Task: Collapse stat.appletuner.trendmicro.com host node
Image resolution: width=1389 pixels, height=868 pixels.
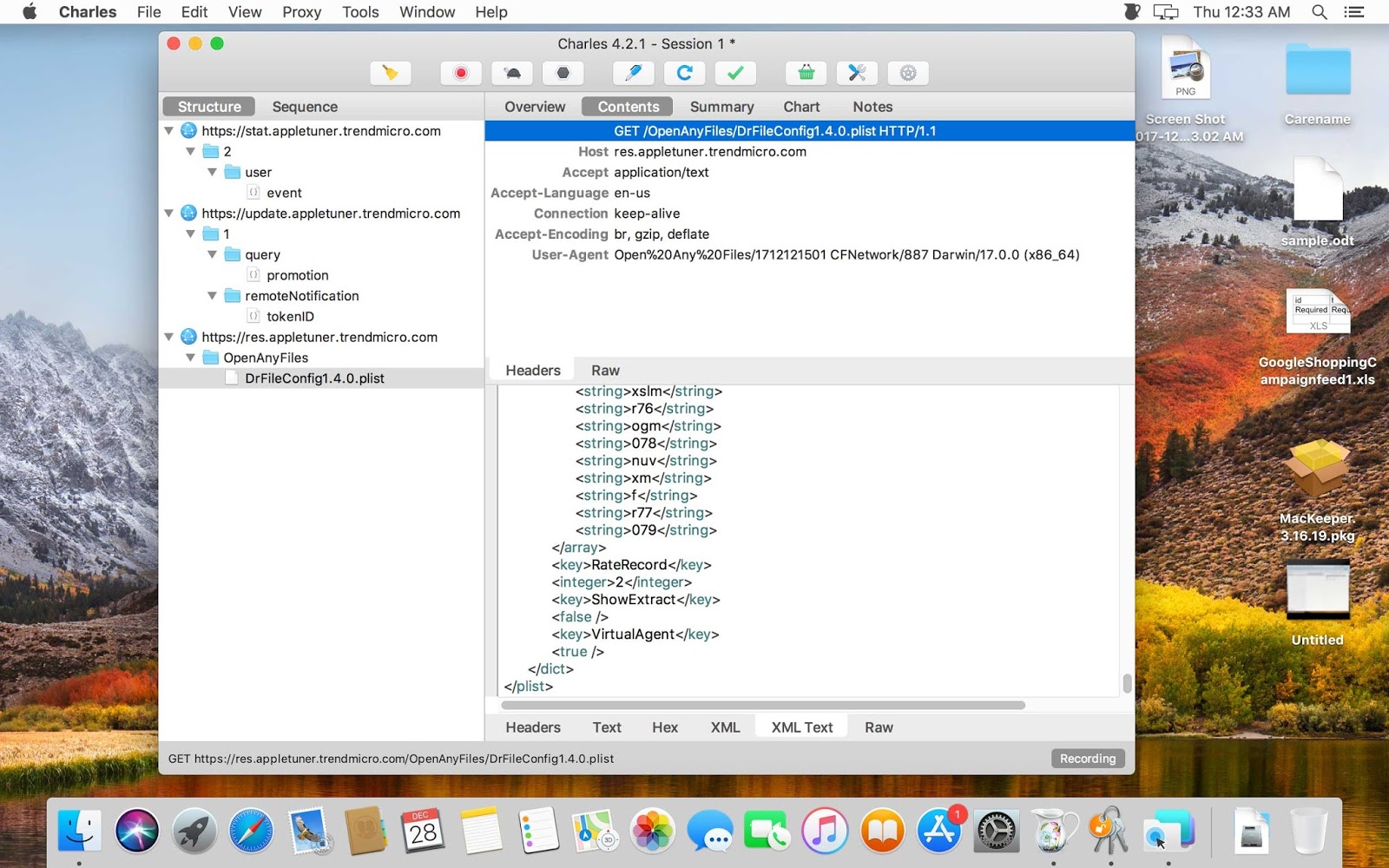Action: tap(168, 131)
